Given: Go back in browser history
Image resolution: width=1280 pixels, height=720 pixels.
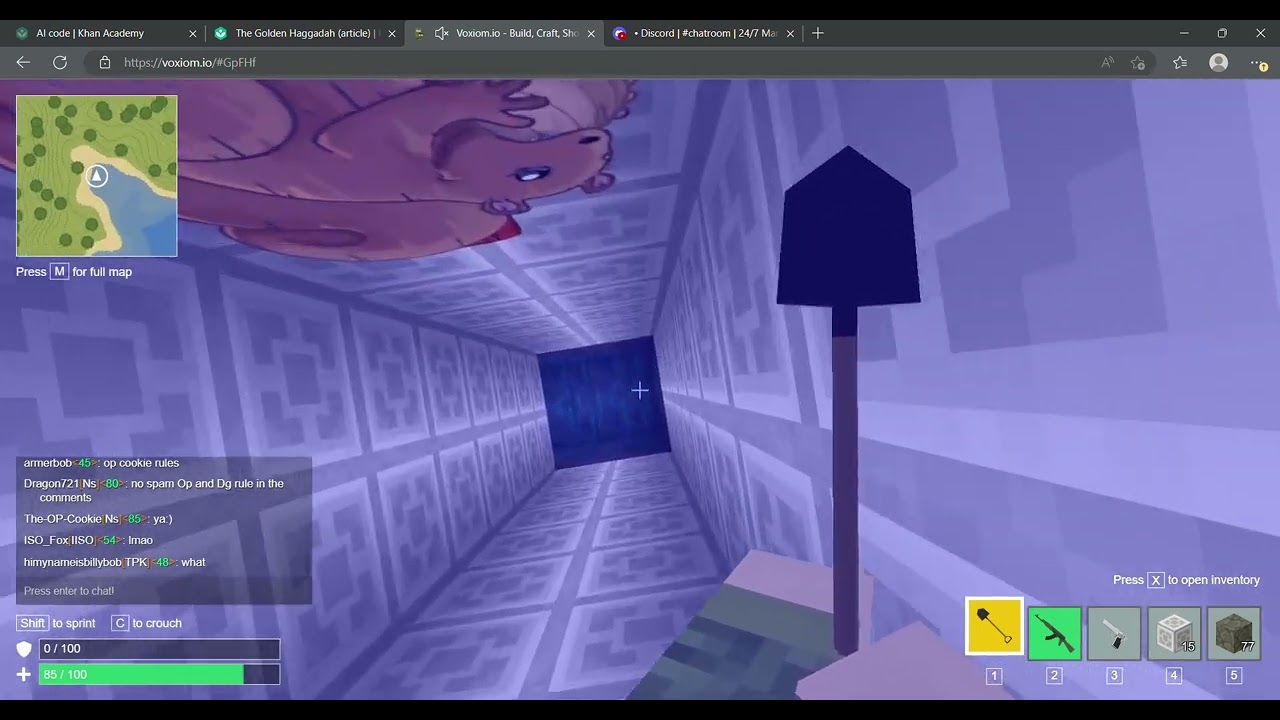Looking at the screenshot, I should coord(23,62).
